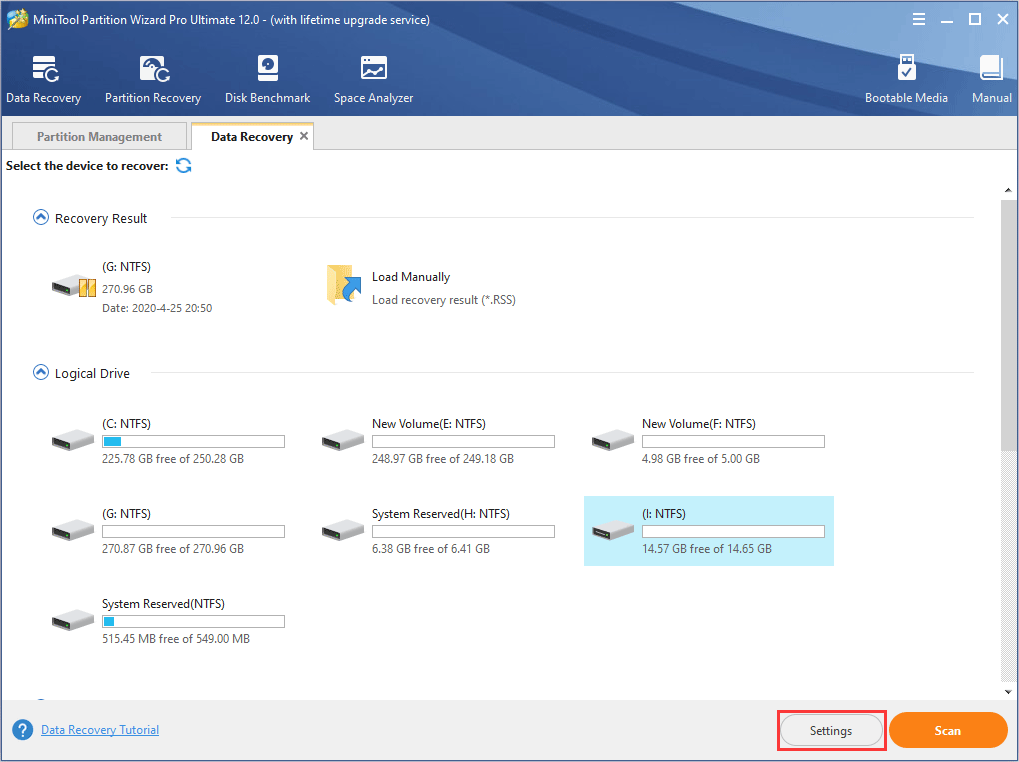Open the Manual from the toolbar
The height and width of the screenshot is (762, 1019).
click(992, 80)
